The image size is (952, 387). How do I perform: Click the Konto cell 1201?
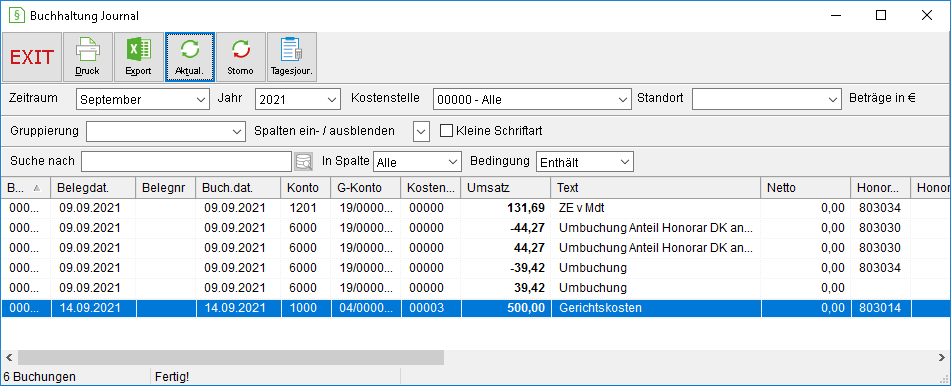(x=302, y=208)
